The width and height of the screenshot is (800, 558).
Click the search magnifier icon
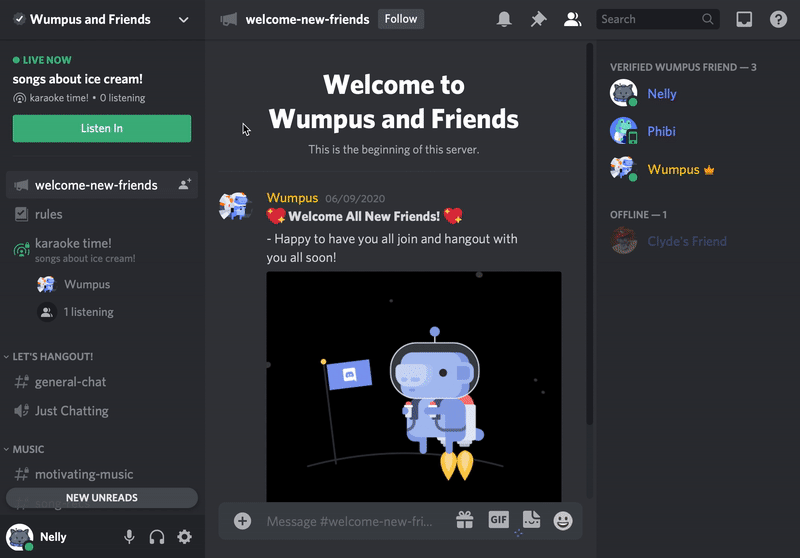(707, 19)
